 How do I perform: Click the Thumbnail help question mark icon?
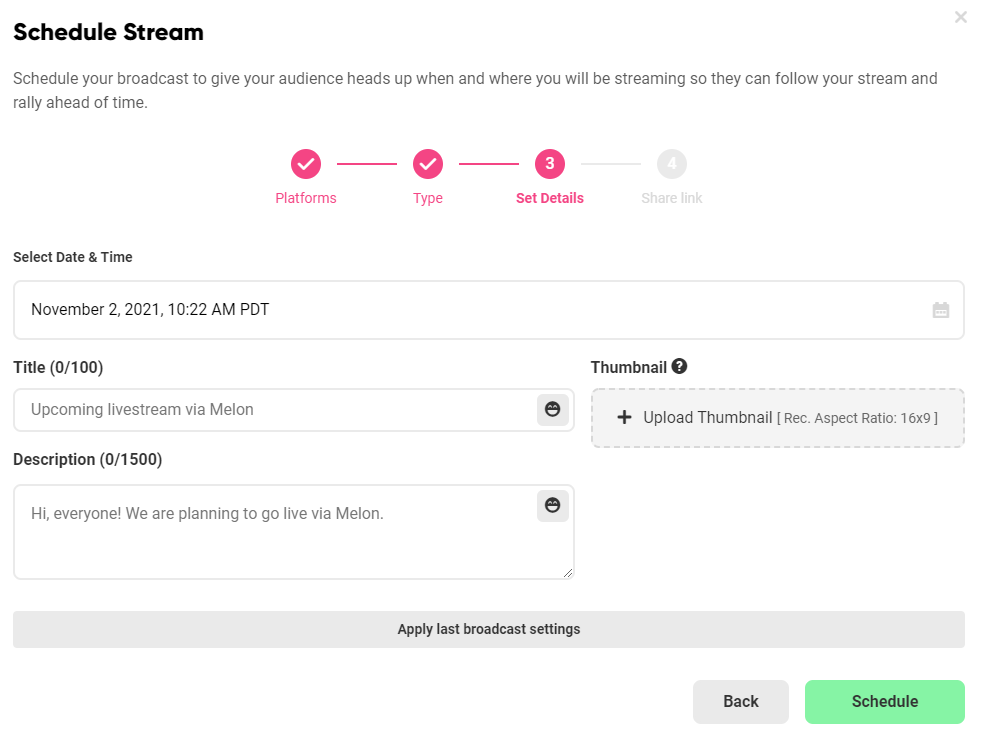pos(679,366)
